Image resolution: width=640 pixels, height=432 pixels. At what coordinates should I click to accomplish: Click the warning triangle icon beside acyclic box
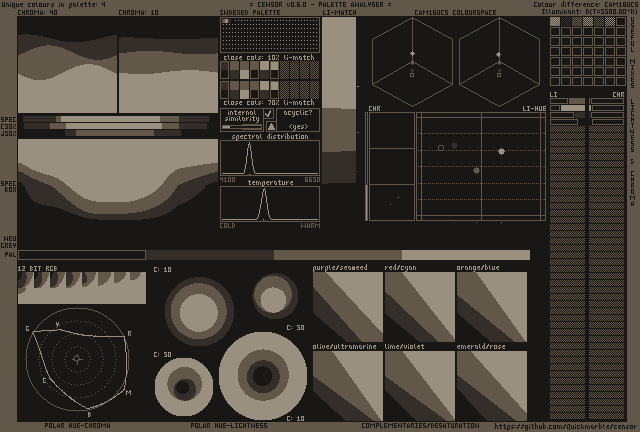tap(271, 126)
